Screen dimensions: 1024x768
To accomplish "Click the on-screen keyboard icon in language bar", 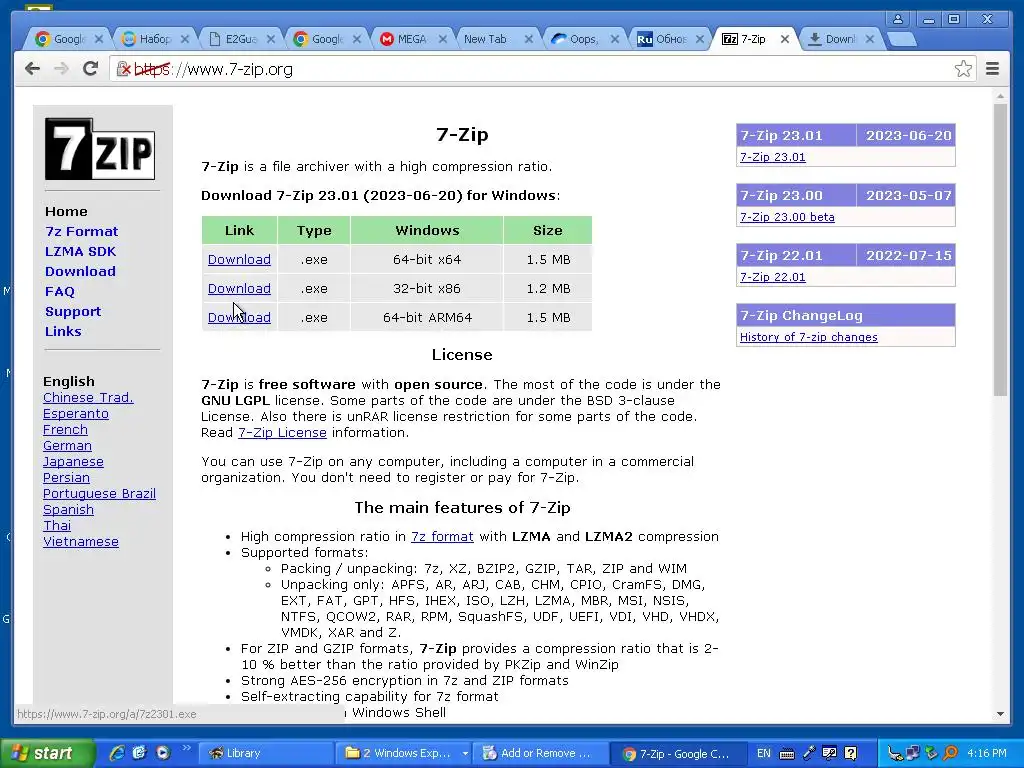I will [787, 754].
